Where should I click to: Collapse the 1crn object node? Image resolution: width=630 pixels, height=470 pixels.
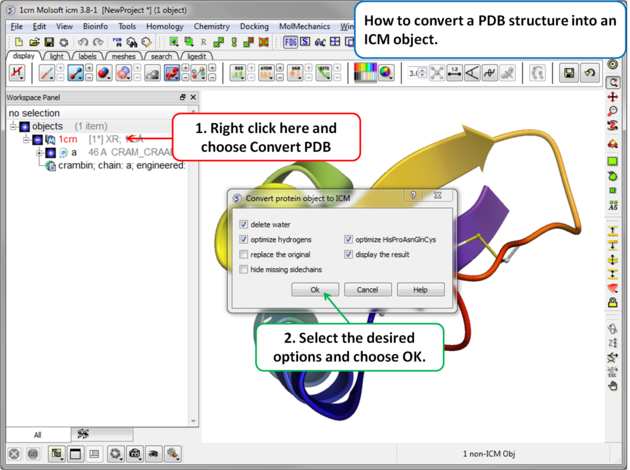point(27,140)
